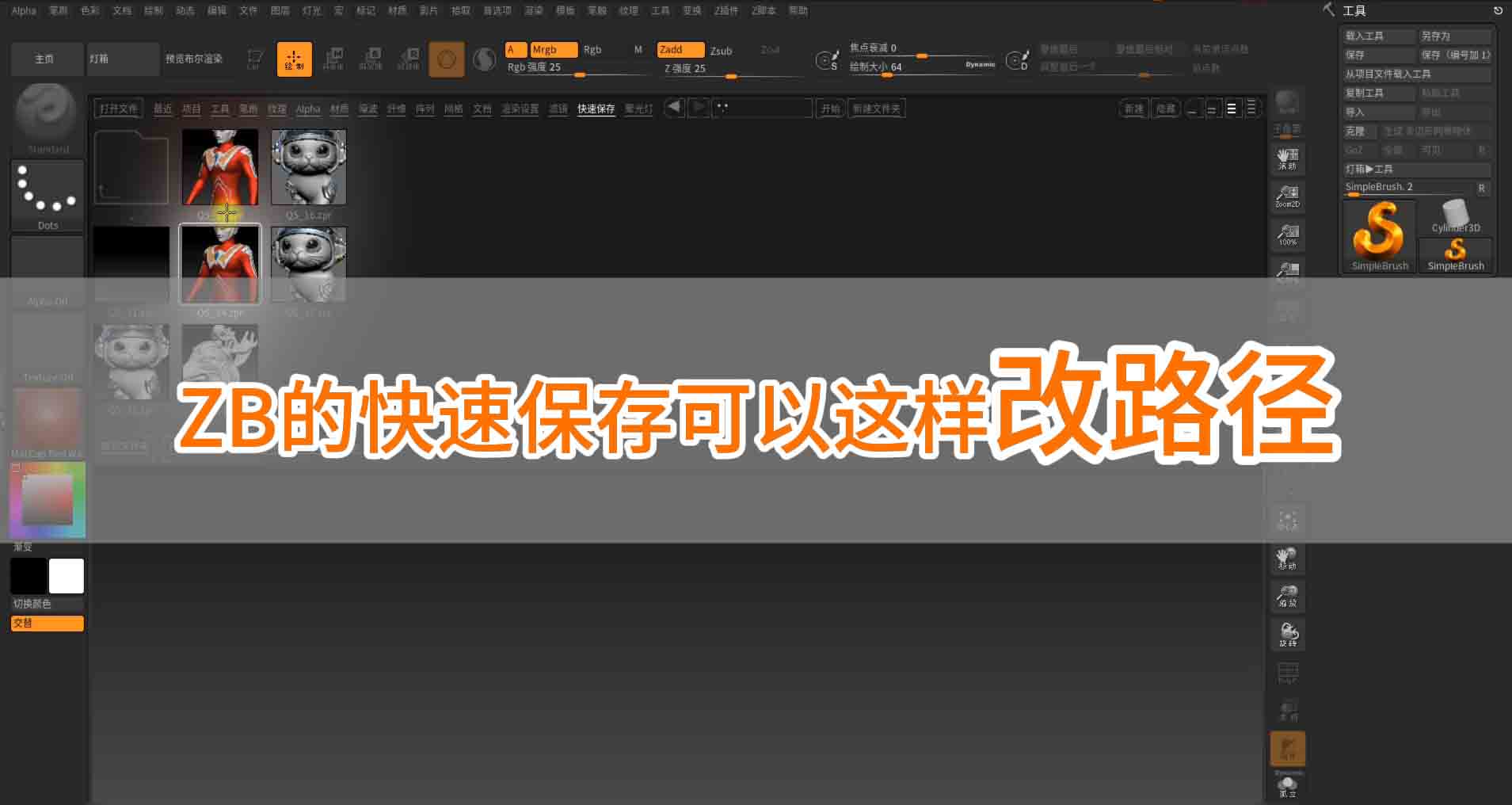Toggle the Zadd sculpt mode
This screenshot has height=805, width=1512.
pyautogui.click(x=680, y=50)
